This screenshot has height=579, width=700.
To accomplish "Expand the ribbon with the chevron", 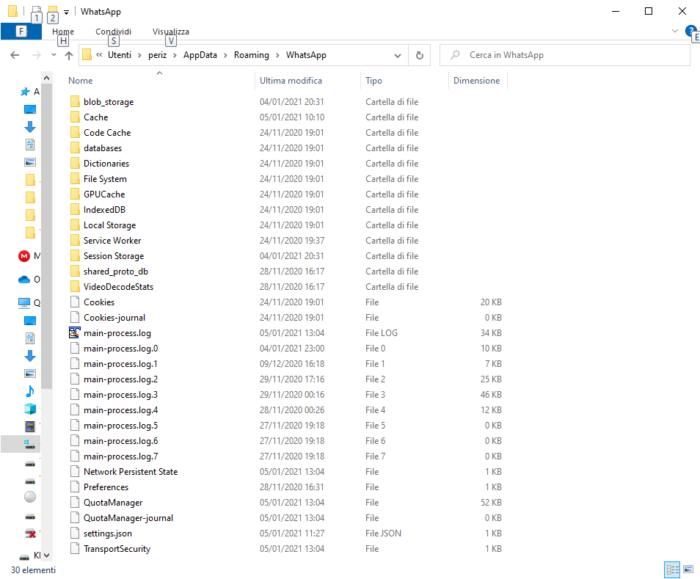I will 675,31.
